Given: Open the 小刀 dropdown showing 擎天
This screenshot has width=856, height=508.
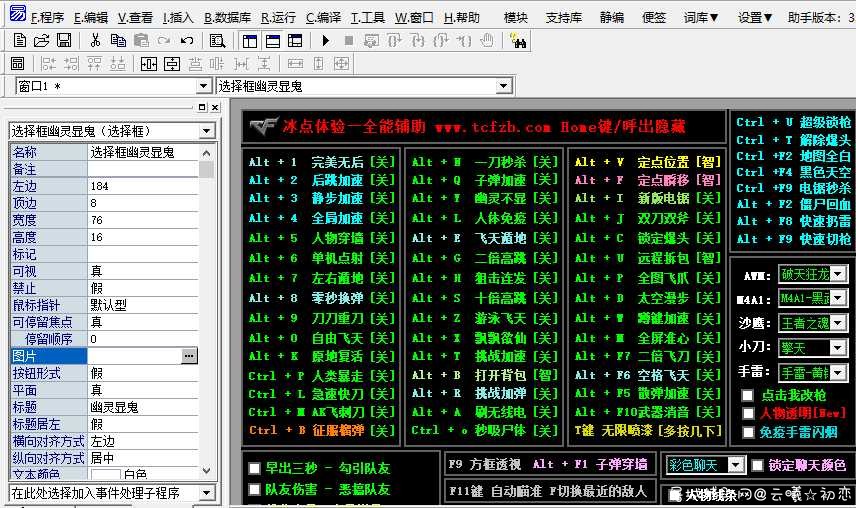Looking at the screenshot, I should pos(838,348).
